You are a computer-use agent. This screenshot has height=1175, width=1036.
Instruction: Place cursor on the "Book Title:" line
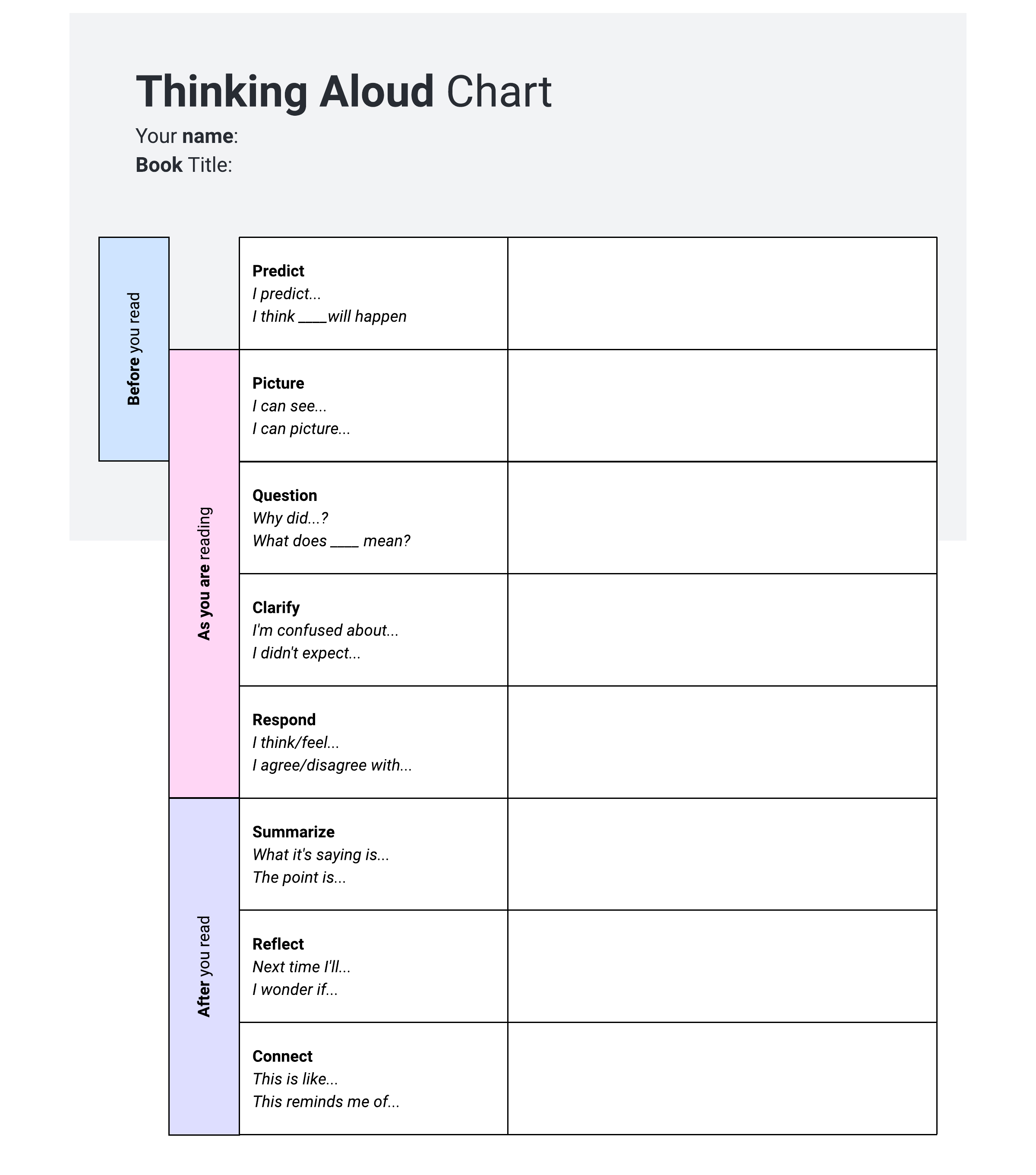[184, 165]
